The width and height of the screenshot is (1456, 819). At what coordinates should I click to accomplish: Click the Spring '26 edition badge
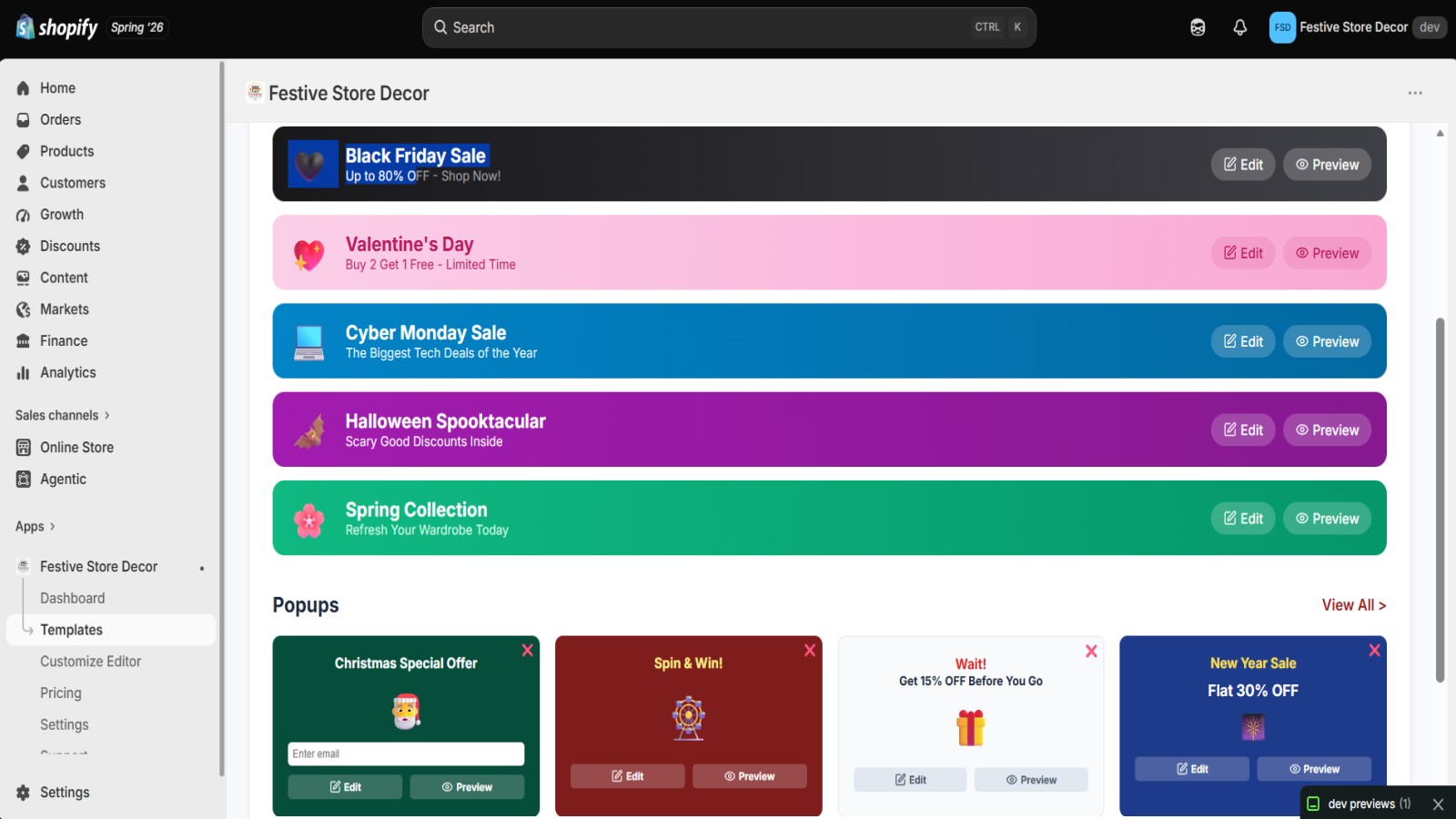click(137, 27)
